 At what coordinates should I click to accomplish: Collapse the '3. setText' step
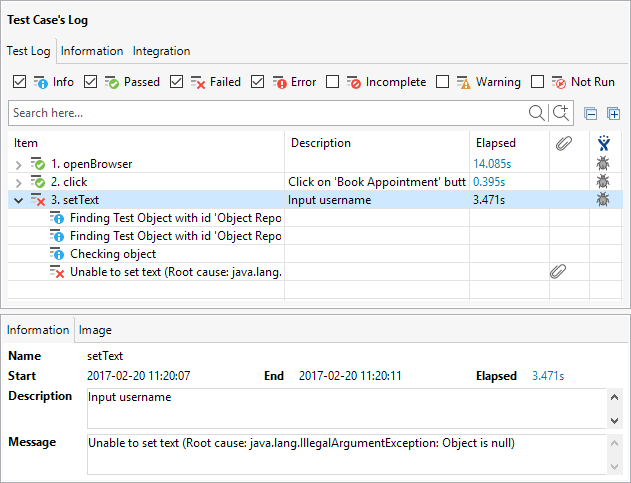19,200
